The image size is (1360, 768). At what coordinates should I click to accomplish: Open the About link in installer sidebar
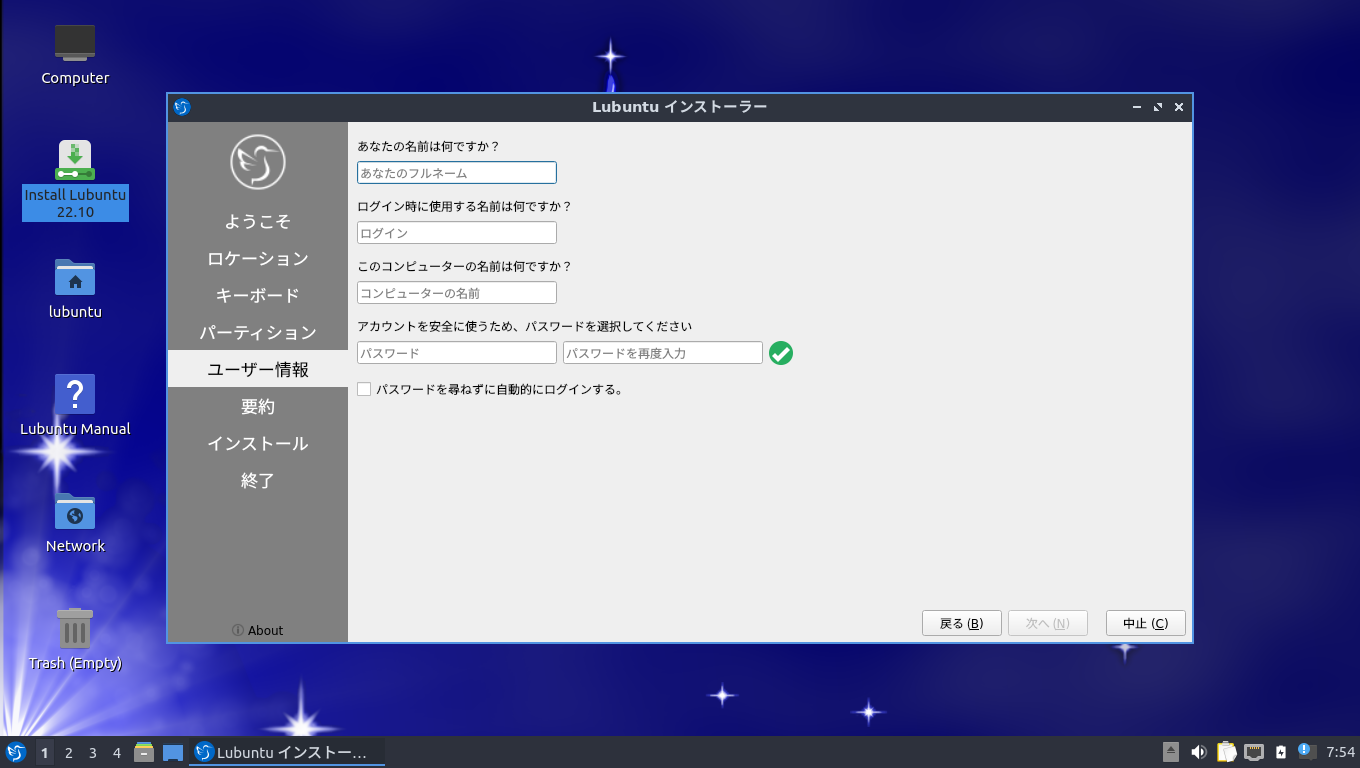coord(258,630)
